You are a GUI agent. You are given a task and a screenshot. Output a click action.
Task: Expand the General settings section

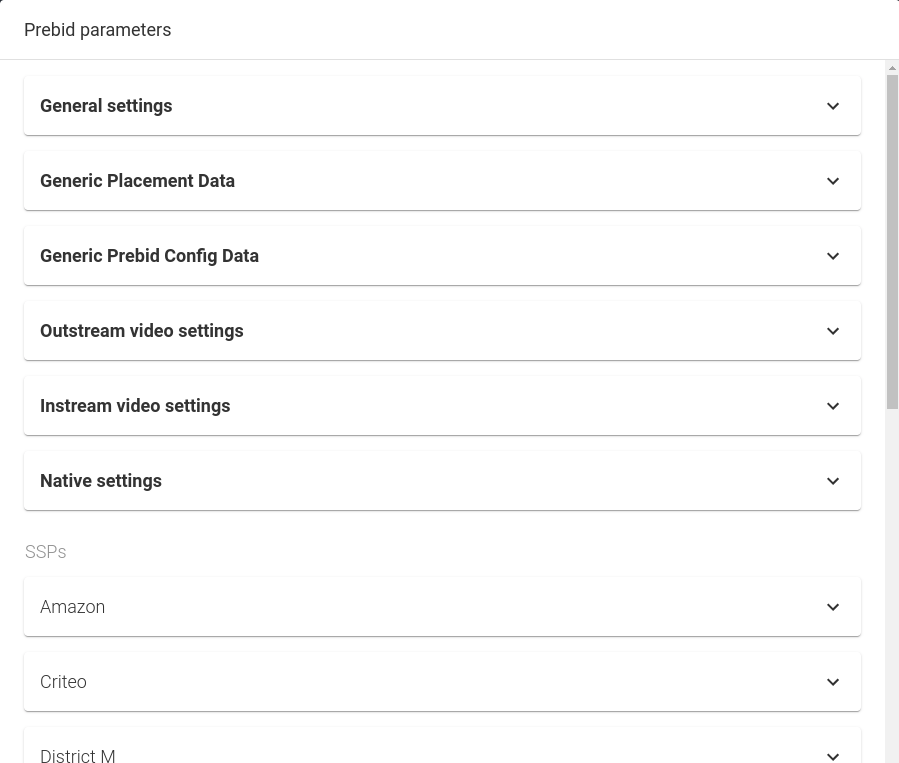(x=442, y=105)
